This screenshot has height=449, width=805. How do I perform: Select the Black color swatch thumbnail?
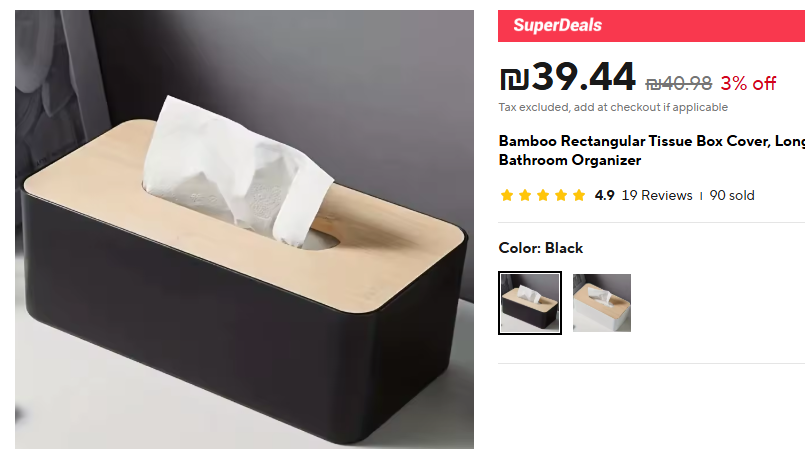(x=530, y=303)
